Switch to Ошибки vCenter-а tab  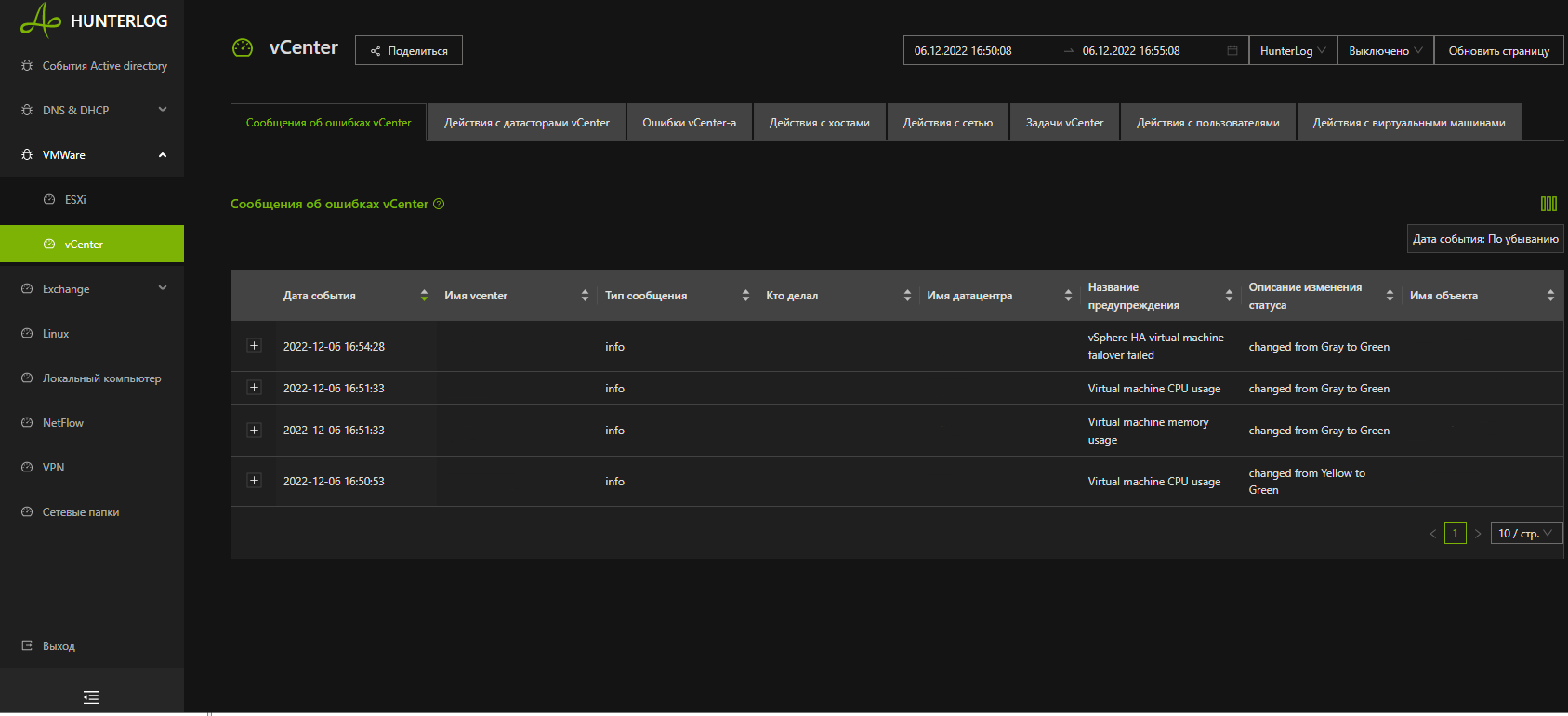[x=690, y=122]
